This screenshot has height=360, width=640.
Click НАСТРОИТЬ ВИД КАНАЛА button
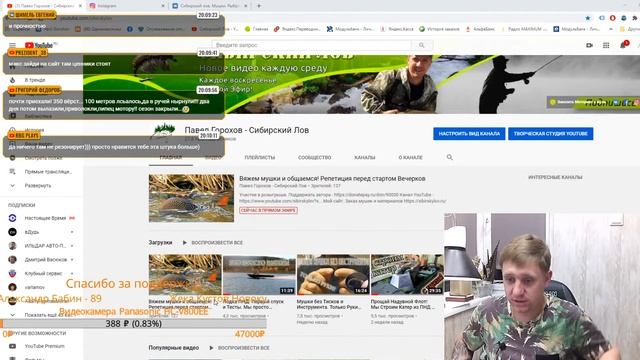(469, 133)
